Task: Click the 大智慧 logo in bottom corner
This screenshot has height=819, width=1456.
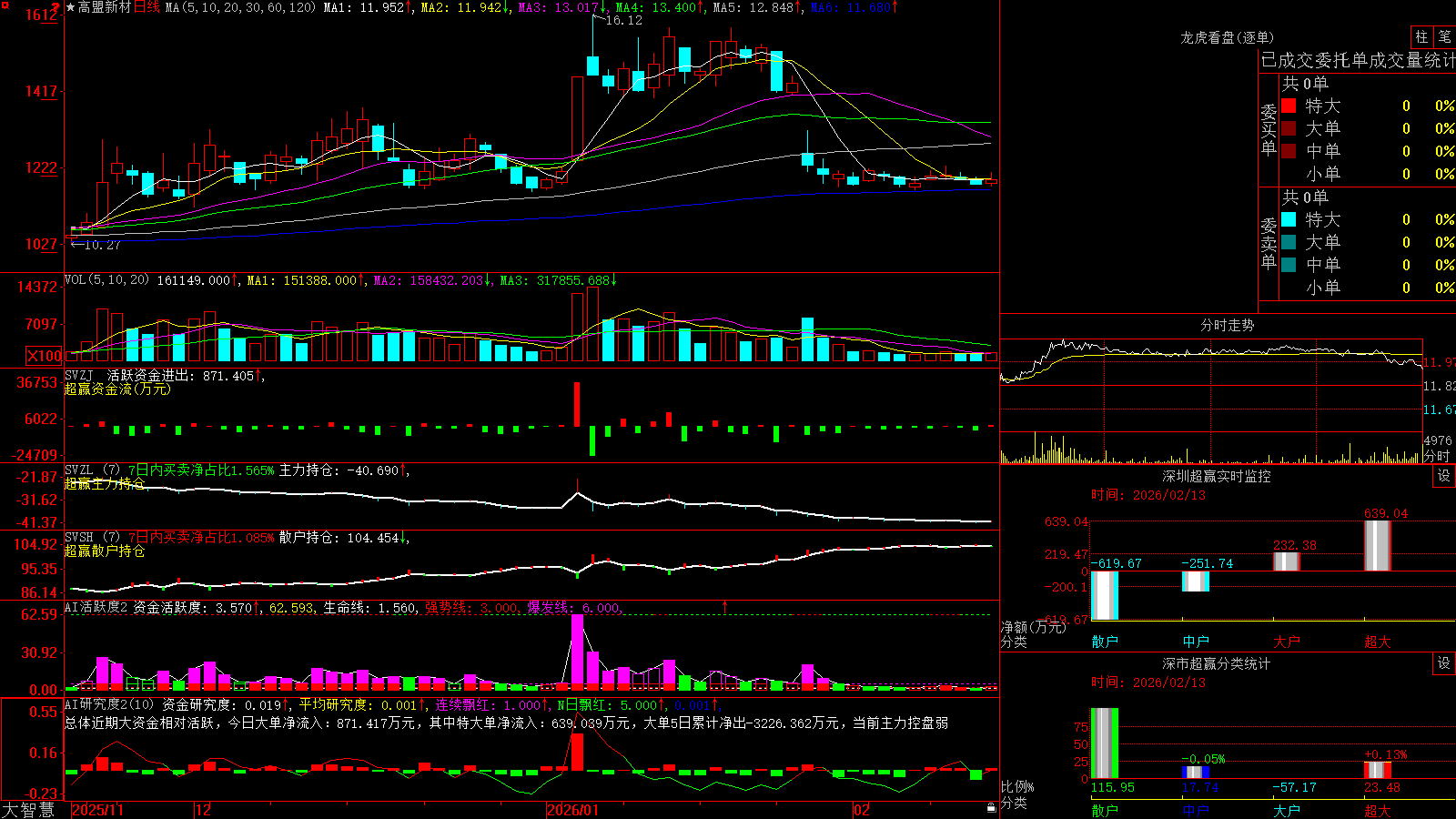Action: tap(28, 810)
